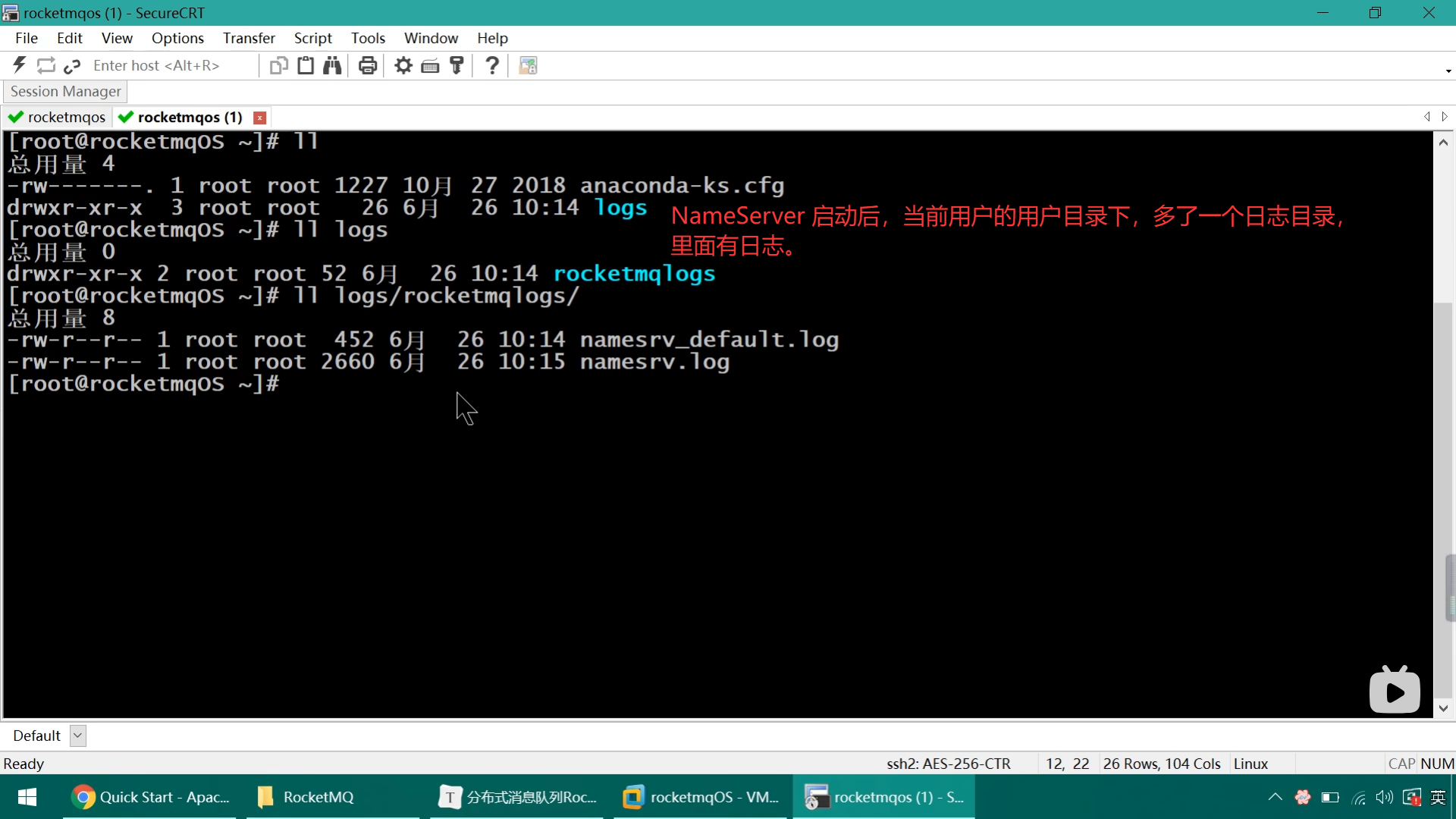The image size is (1456, 819).
Task: Click the Help question mark icon
Action: (492, 65)
